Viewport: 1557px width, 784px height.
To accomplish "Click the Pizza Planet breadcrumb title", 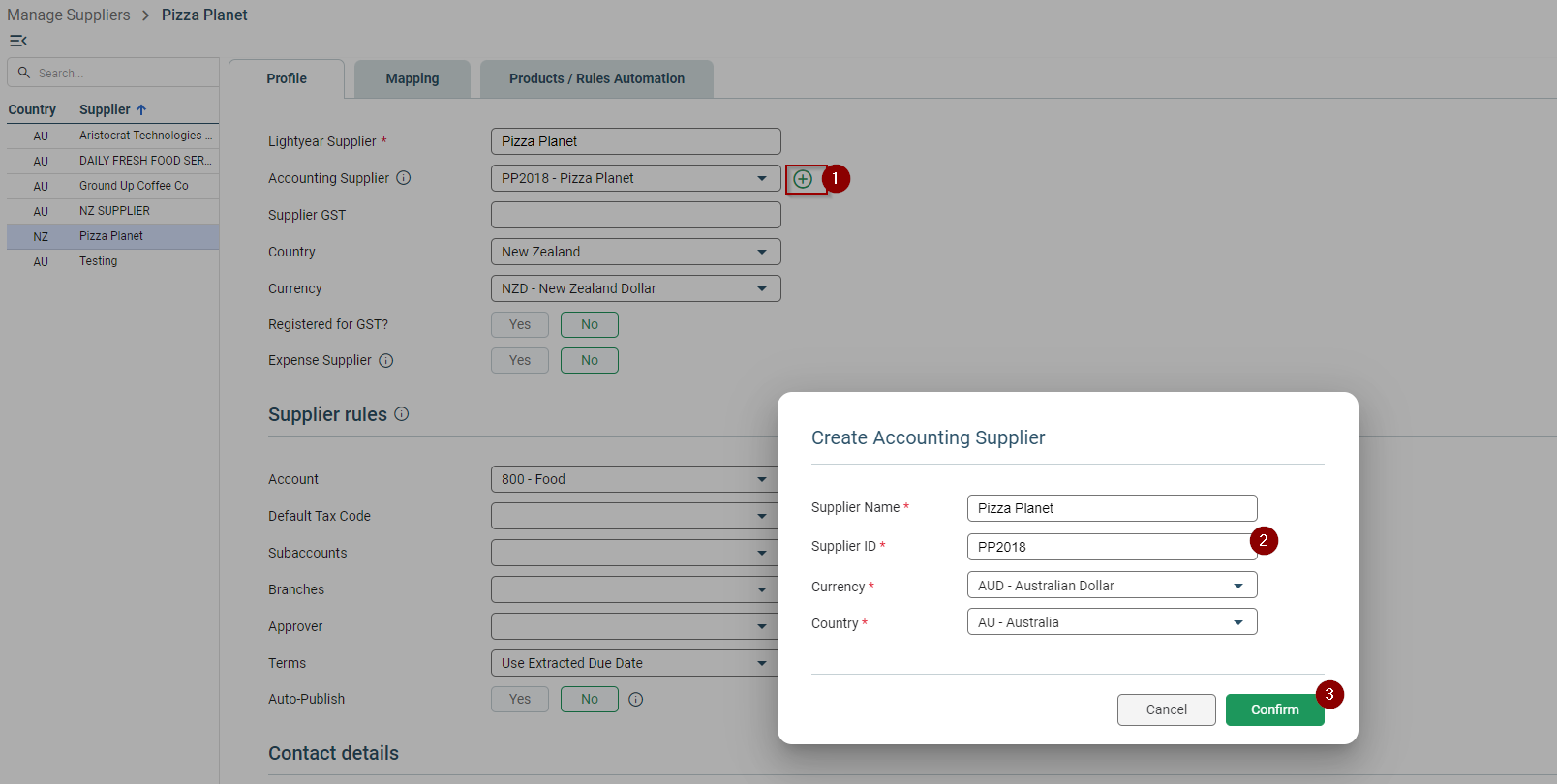I will click(204, 15).
